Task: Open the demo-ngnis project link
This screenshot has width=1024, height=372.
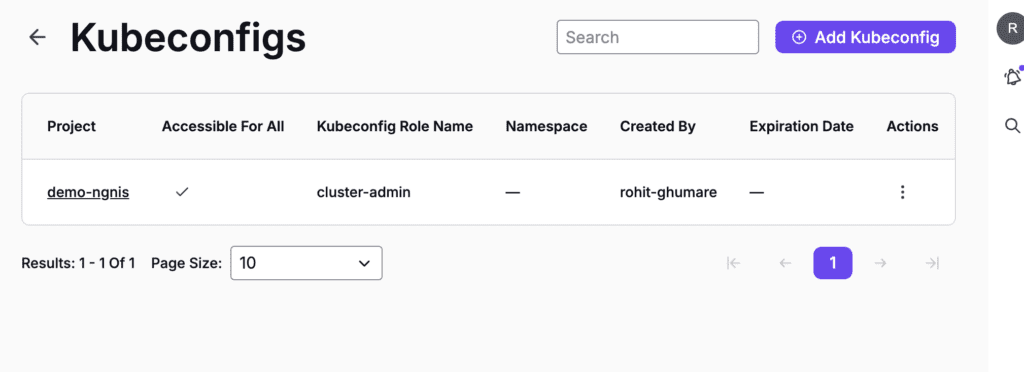Action: pyautogui.click(x=88, y=193)
